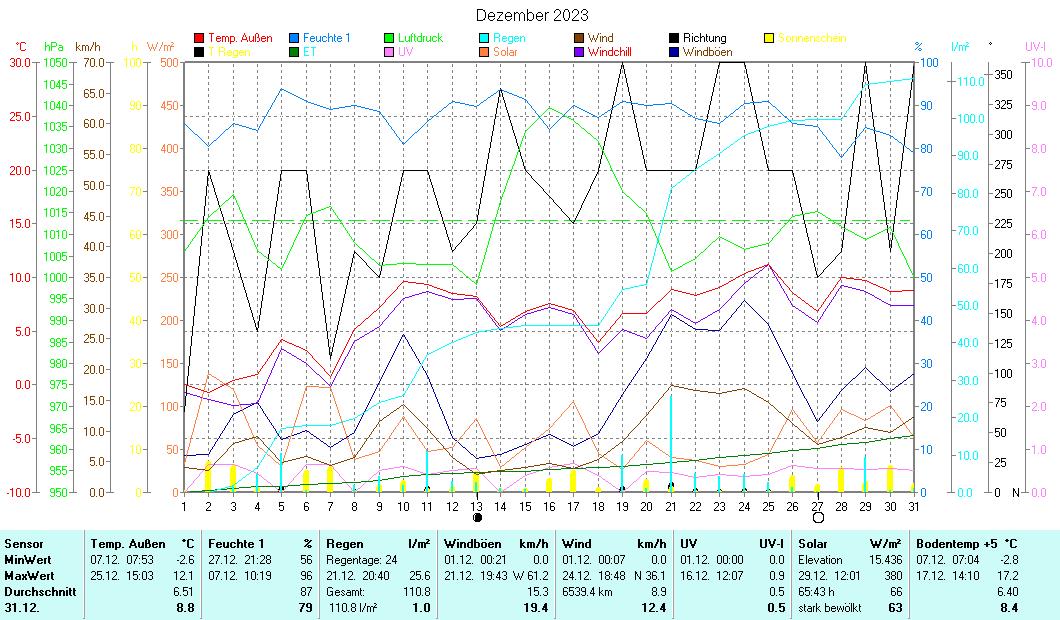Click the 'Feuchte 1' legend label
The width and height of the screenshot is (1060, 620).
(327, 38)
